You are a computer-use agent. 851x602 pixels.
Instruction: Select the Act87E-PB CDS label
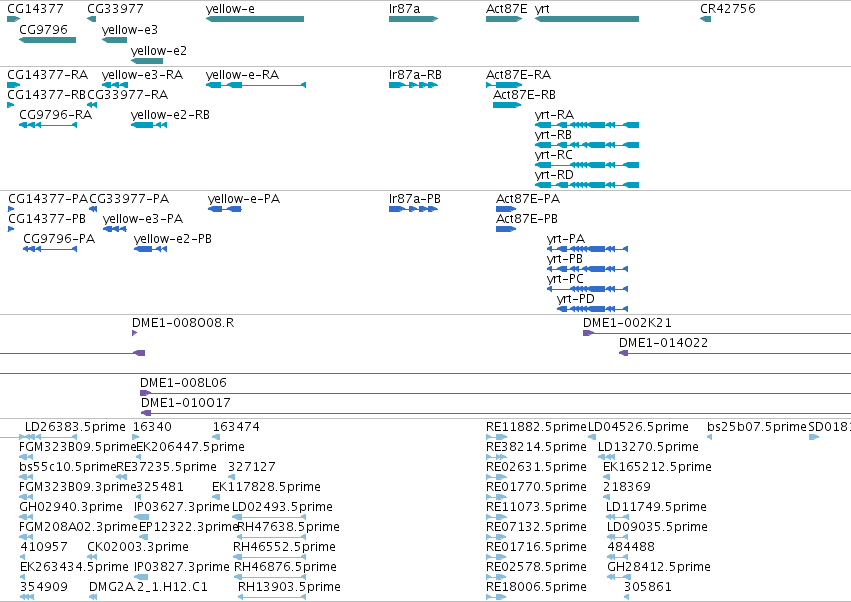[526, 219]
